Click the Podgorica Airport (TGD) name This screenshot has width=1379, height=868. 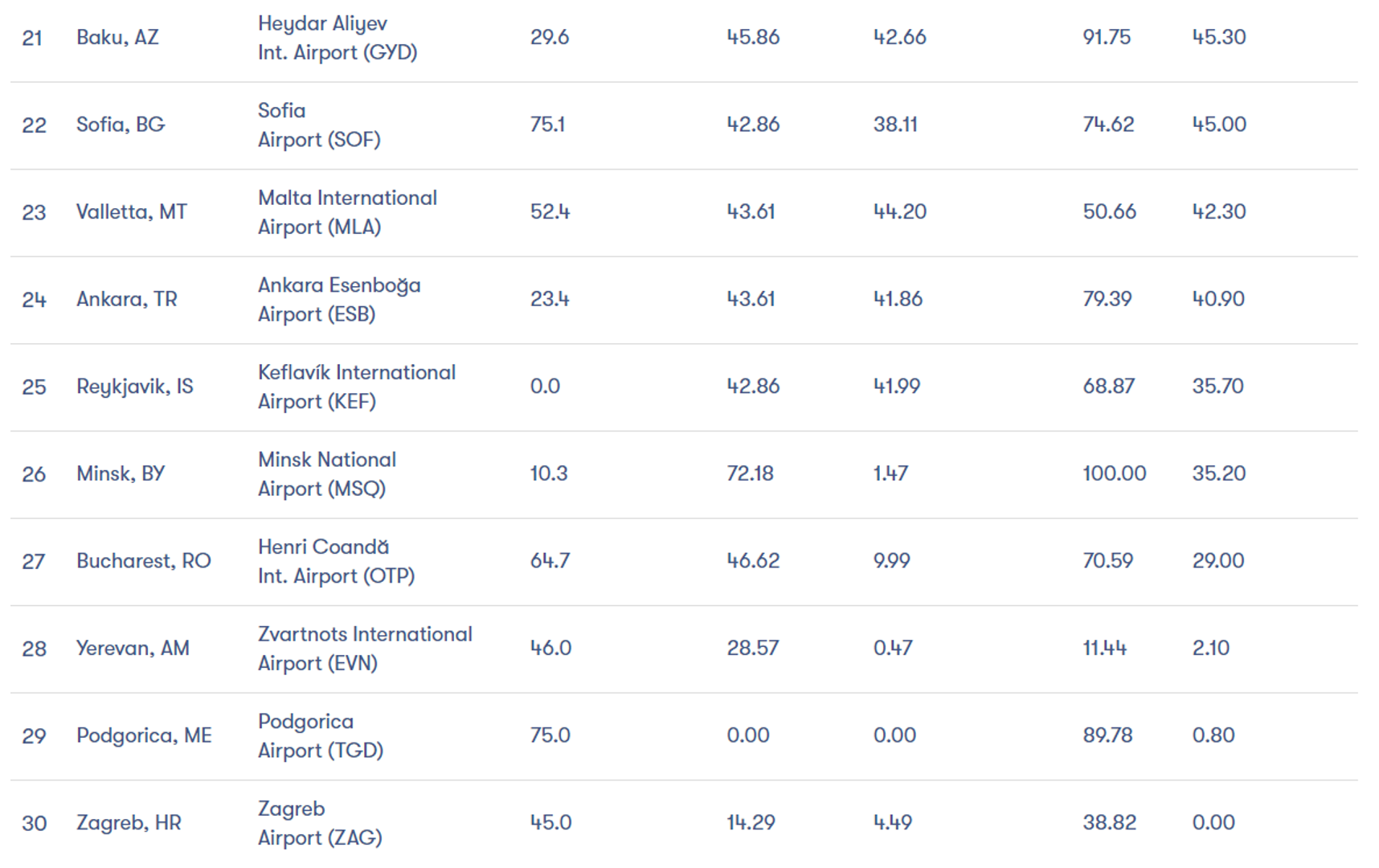point(321,735)
